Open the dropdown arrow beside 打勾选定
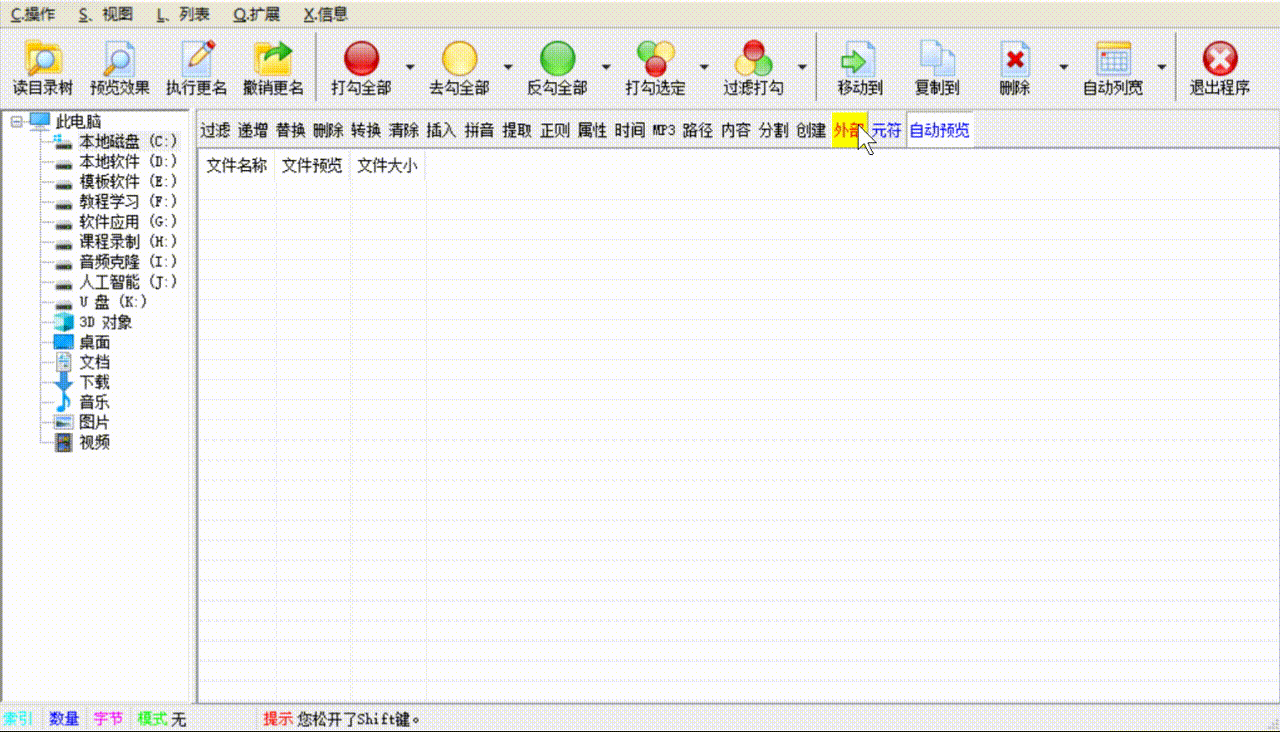Screen dimensions: 1280x732 [703, 67]
